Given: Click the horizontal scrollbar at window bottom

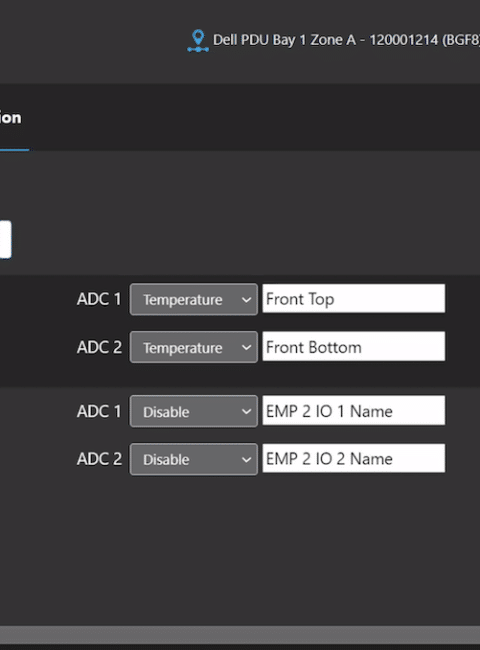Looking at the screenshot, I should [x=240, y=635].
